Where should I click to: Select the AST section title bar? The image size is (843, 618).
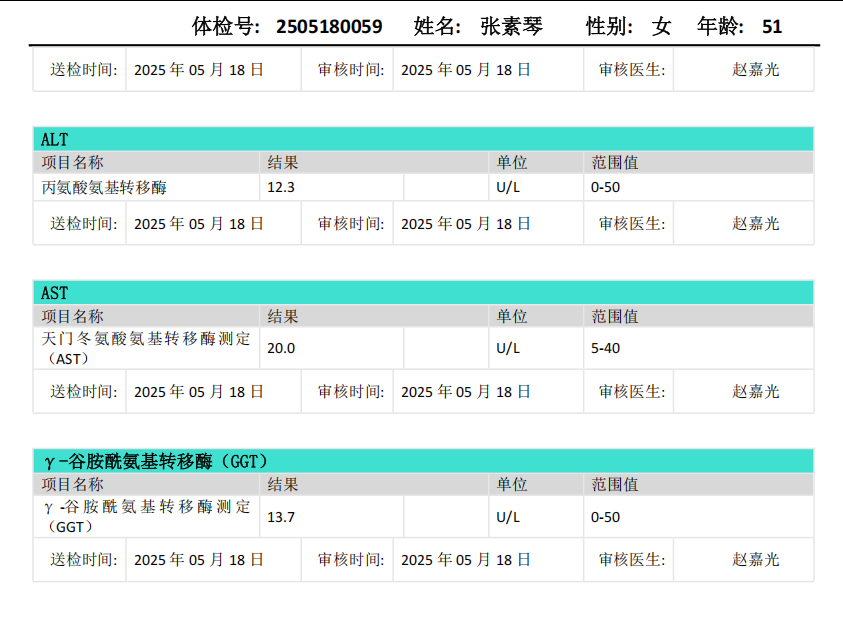[423, 292]
